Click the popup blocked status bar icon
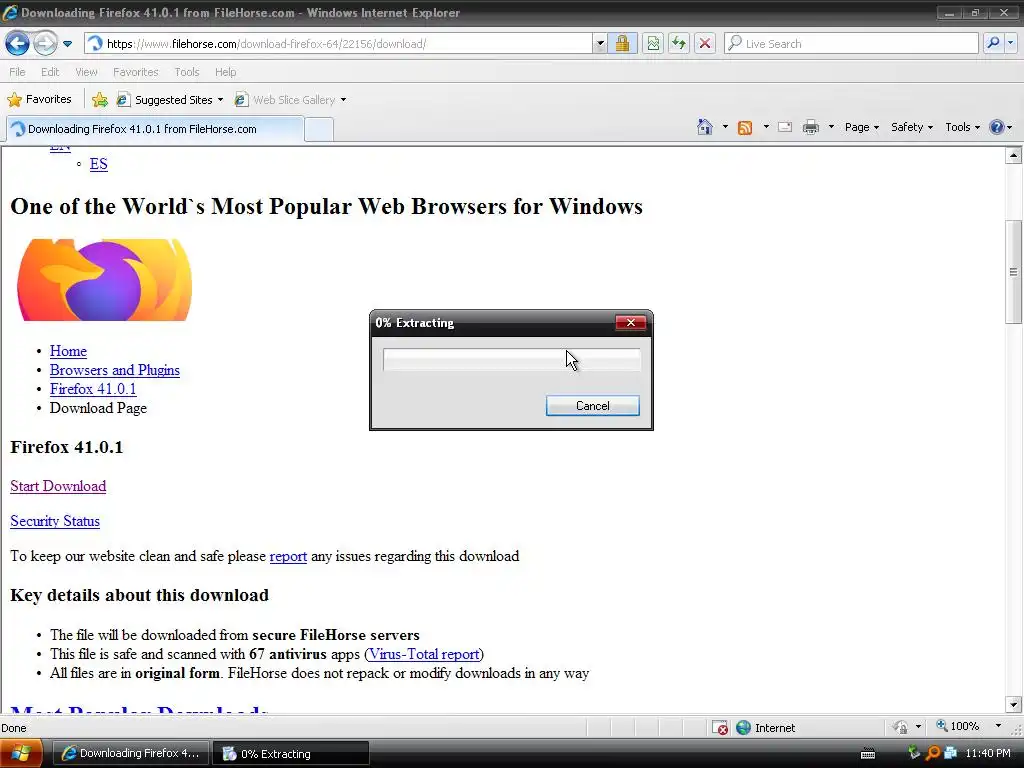 point(719,728)
